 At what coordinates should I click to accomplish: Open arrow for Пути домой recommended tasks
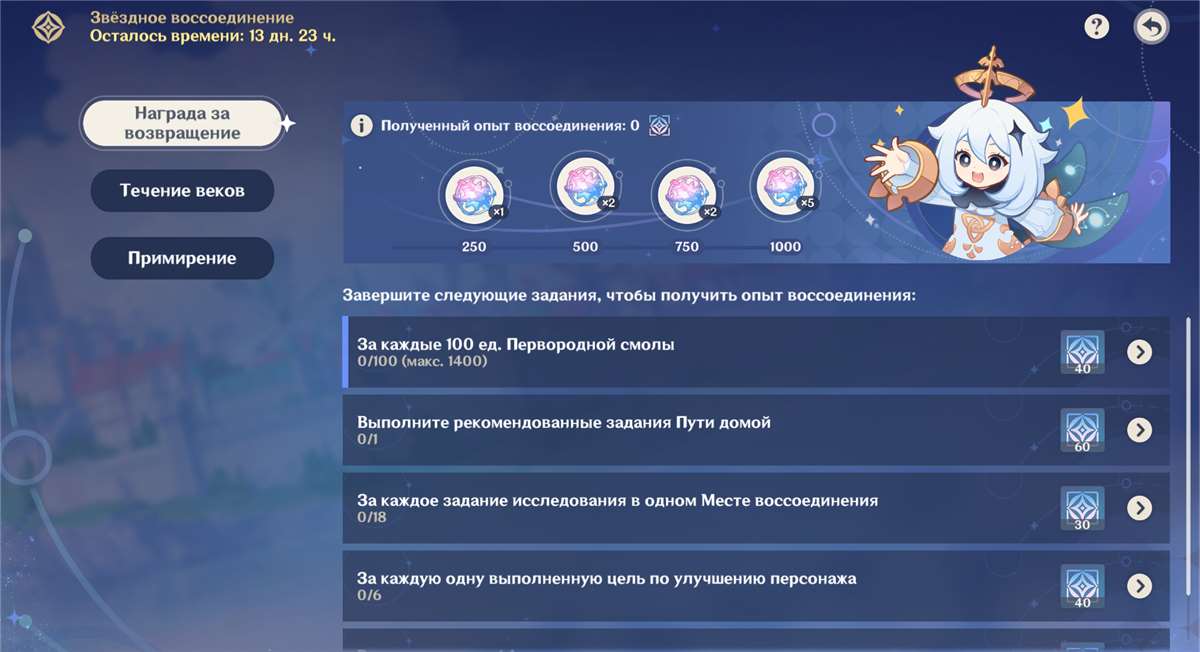click(x=1139, y=430)
